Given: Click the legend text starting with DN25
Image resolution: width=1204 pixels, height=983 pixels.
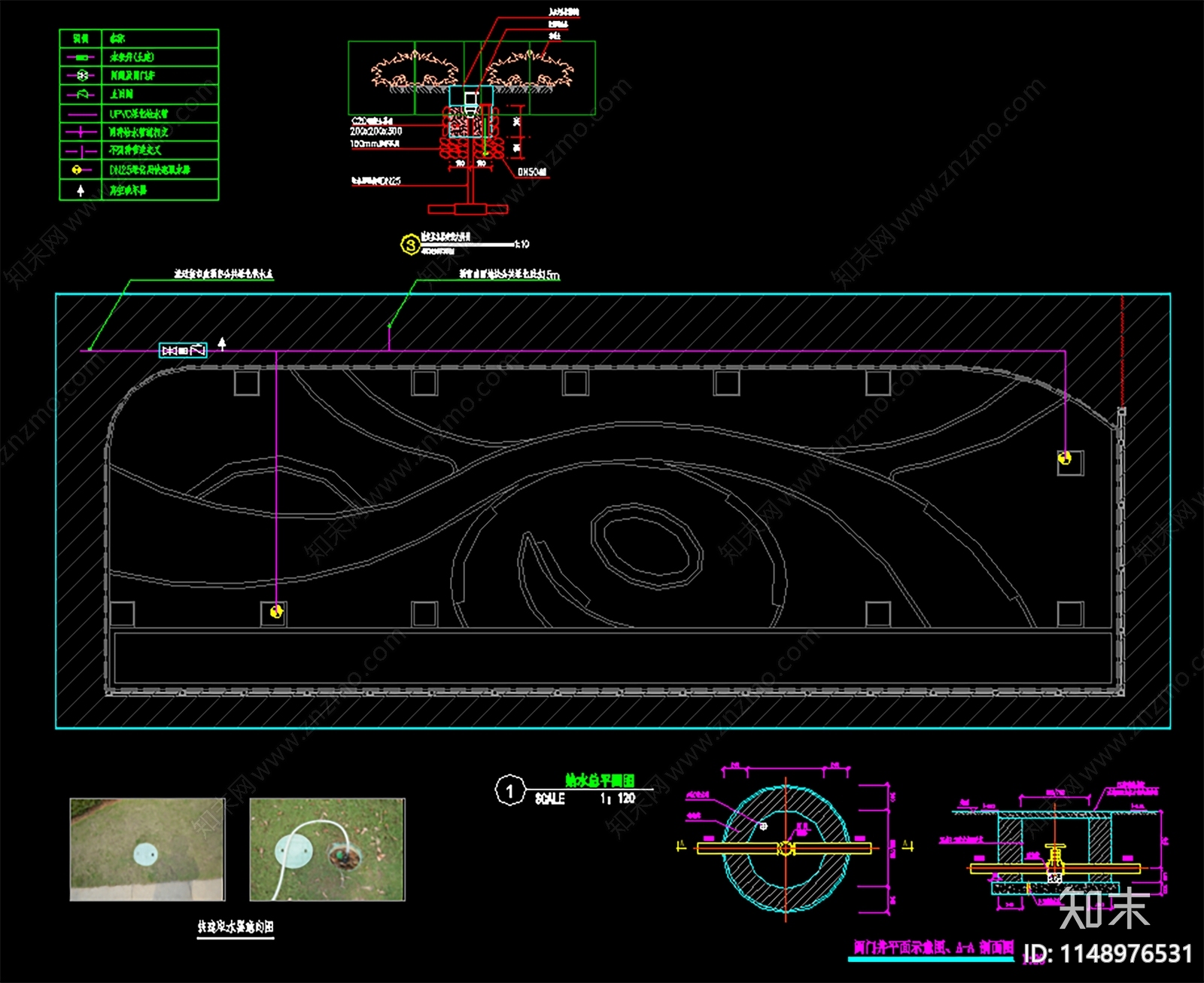Looking at the screenshot, I should [x=150, y=170].
